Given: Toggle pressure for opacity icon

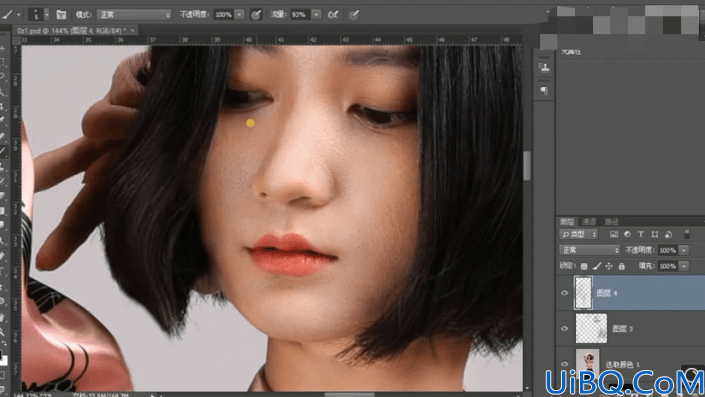Looking at the screenshot, I should click(x=256, y=15).
